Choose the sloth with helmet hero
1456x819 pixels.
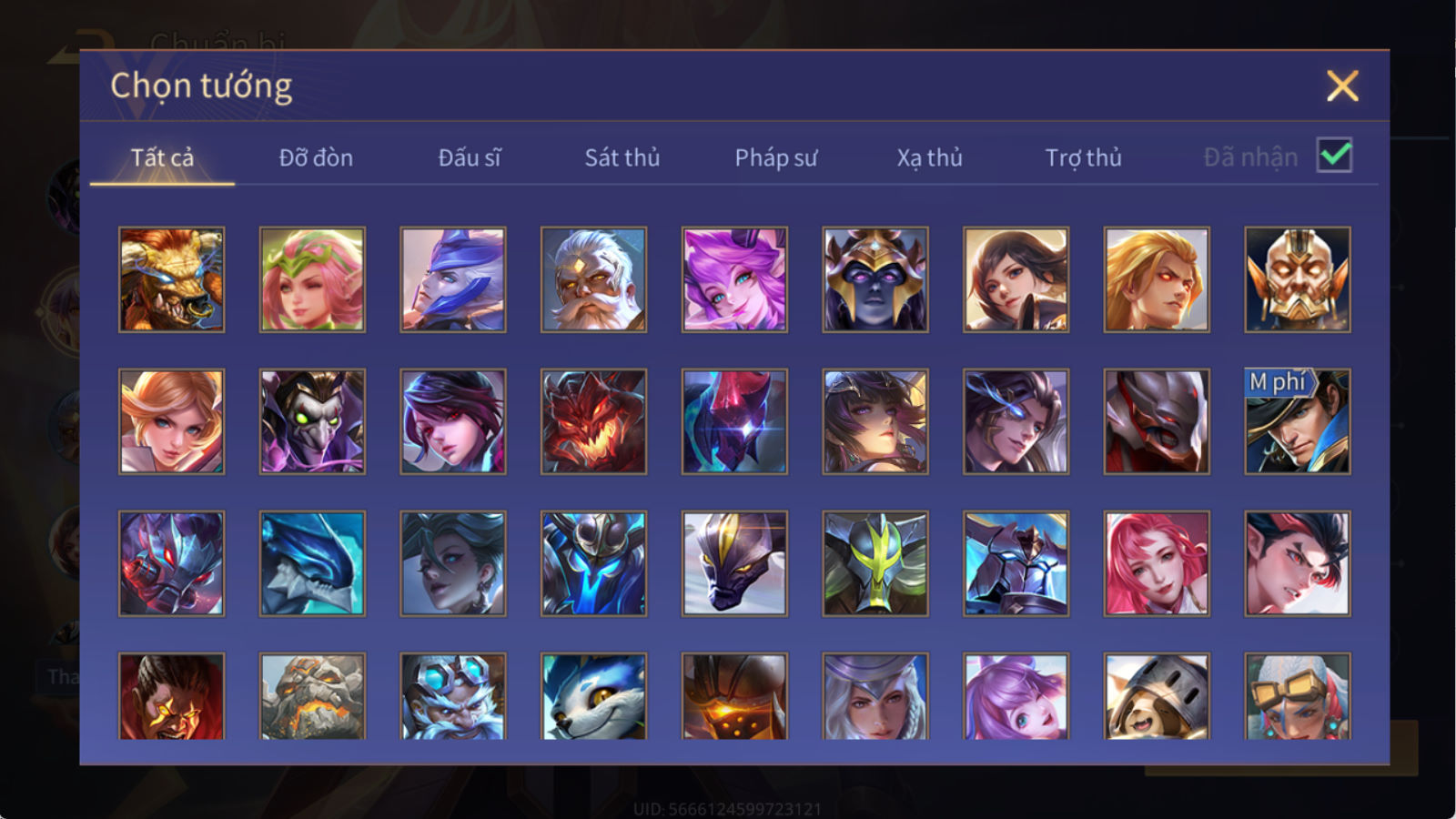1157,696
